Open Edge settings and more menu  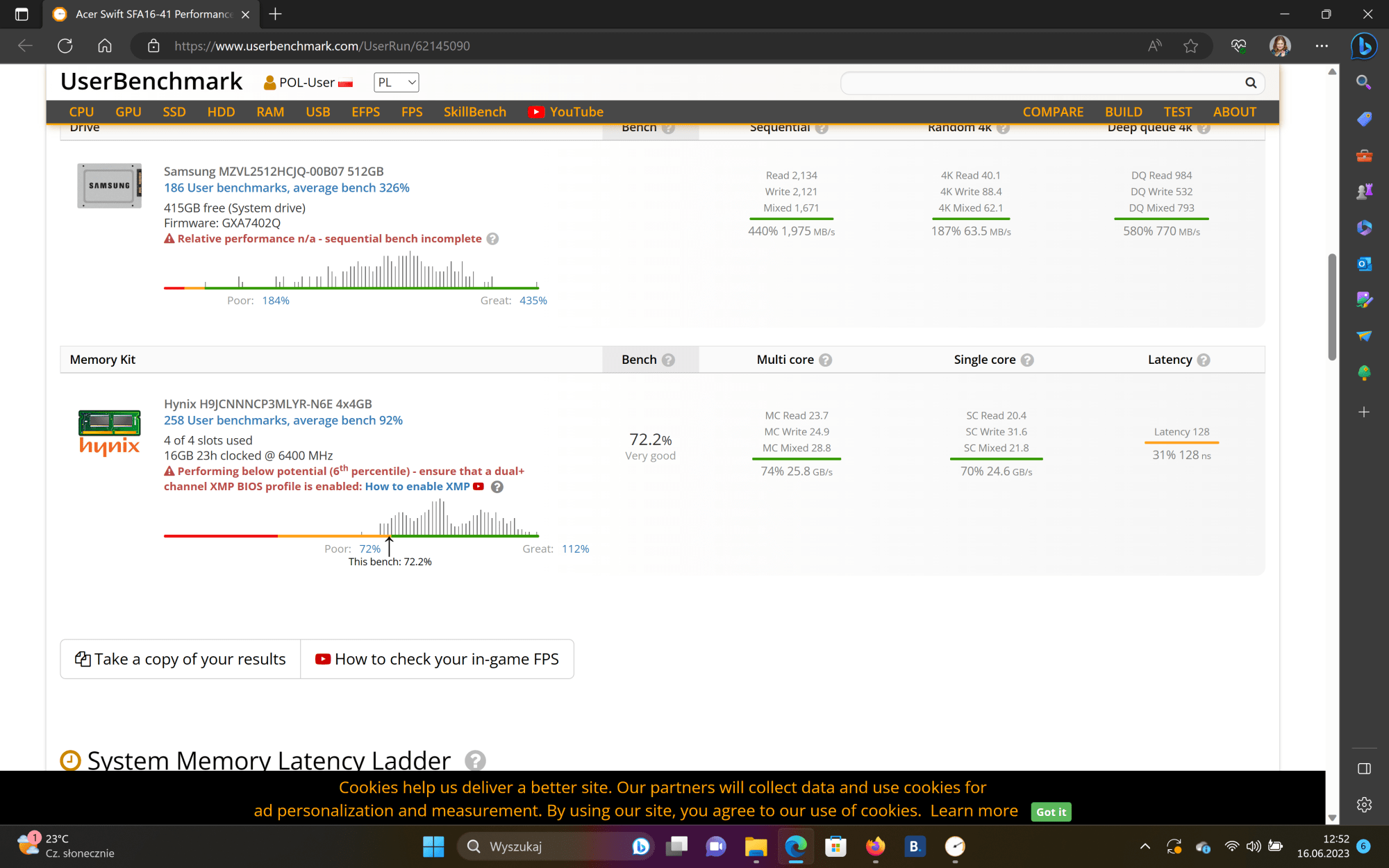tap(1322, 46)
